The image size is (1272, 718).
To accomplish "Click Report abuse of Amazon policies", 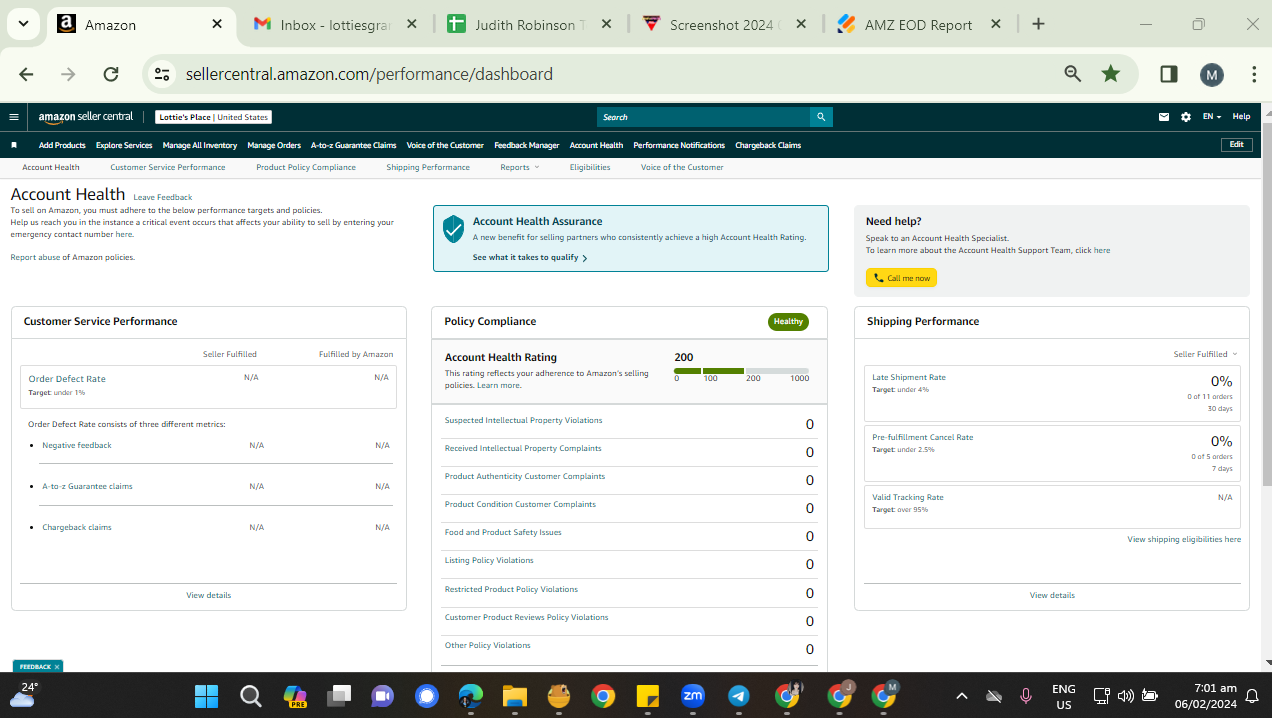I will click(x=72, y=257).
